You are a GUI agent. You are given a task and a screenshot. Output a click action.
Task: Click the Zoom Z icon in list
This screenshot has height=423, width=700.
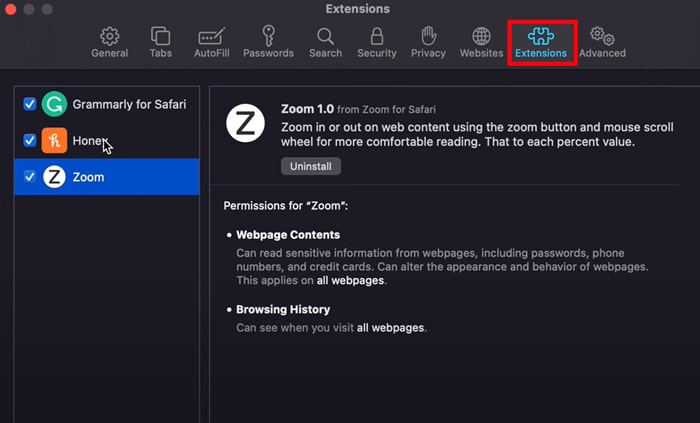54,177
